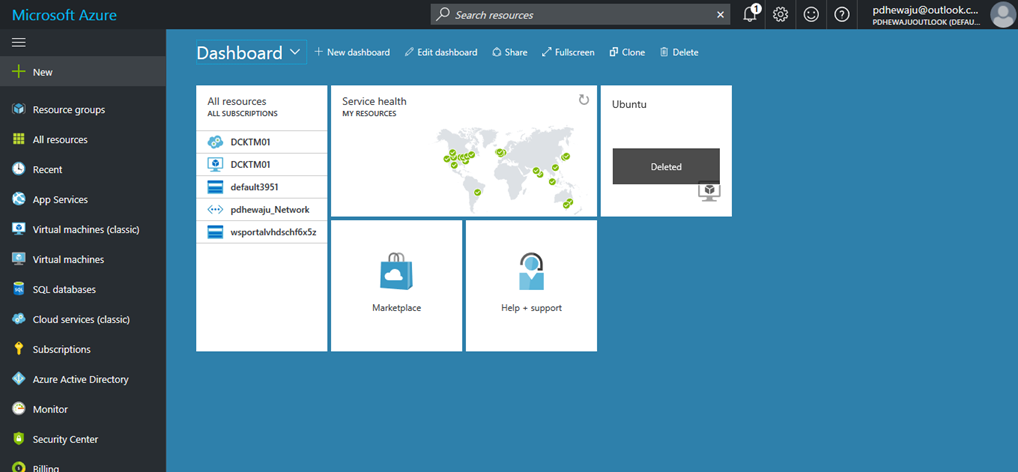This screenshot has width=1018, height=472.
Task: Click the Subscriptions key icon
Action: coord(19,349)
